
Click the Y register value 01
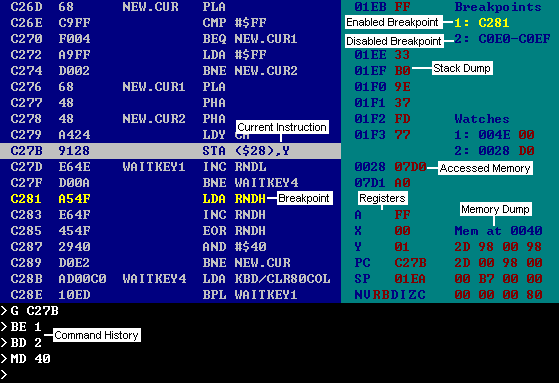point(402,247)
